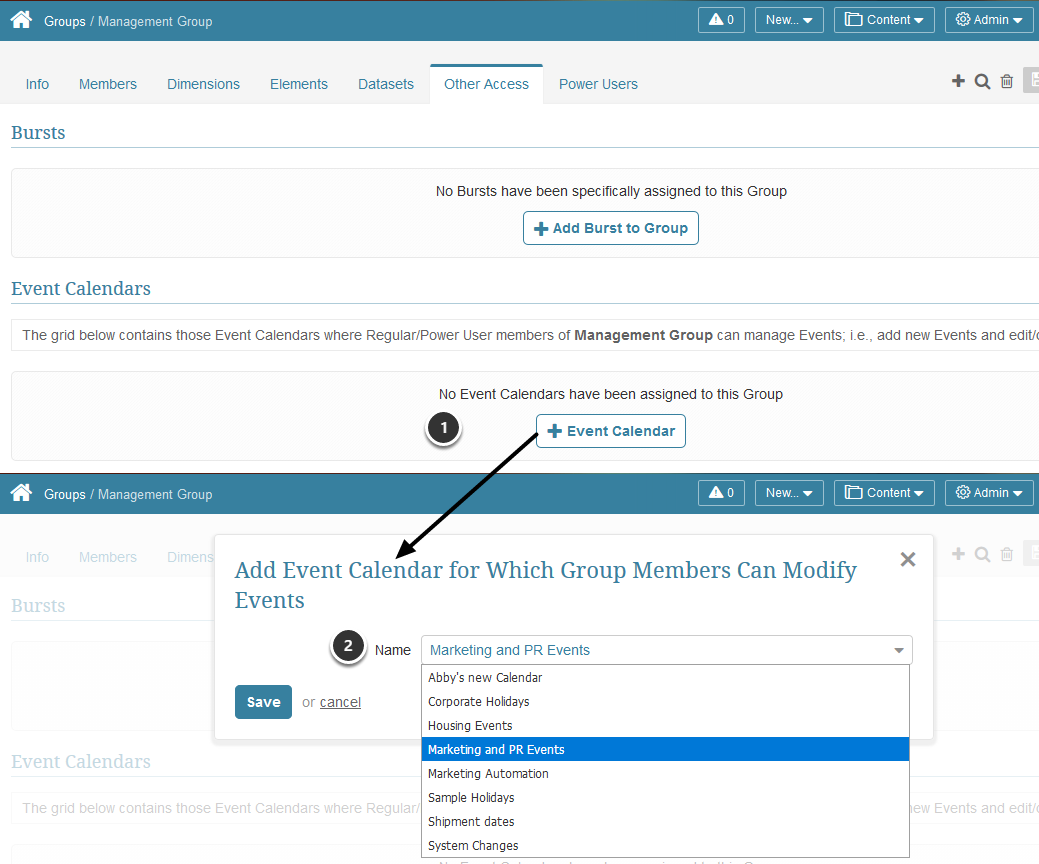
Task: Open the Elements tab
Action: 299,84
